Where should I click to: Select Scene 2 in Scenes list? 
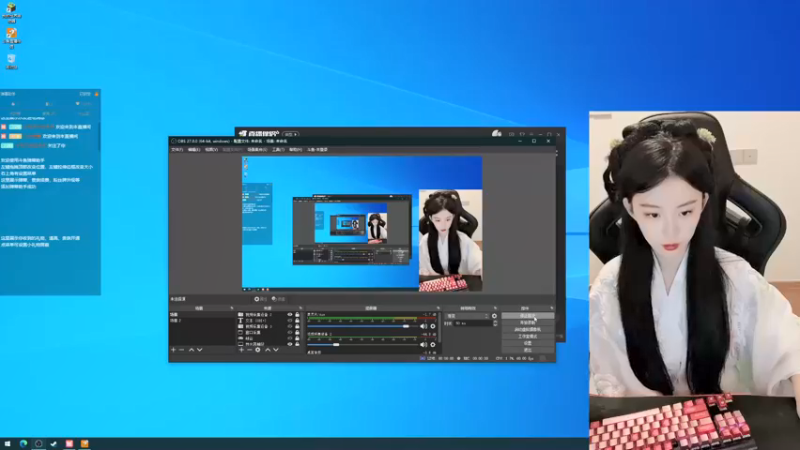pos(202,320)
